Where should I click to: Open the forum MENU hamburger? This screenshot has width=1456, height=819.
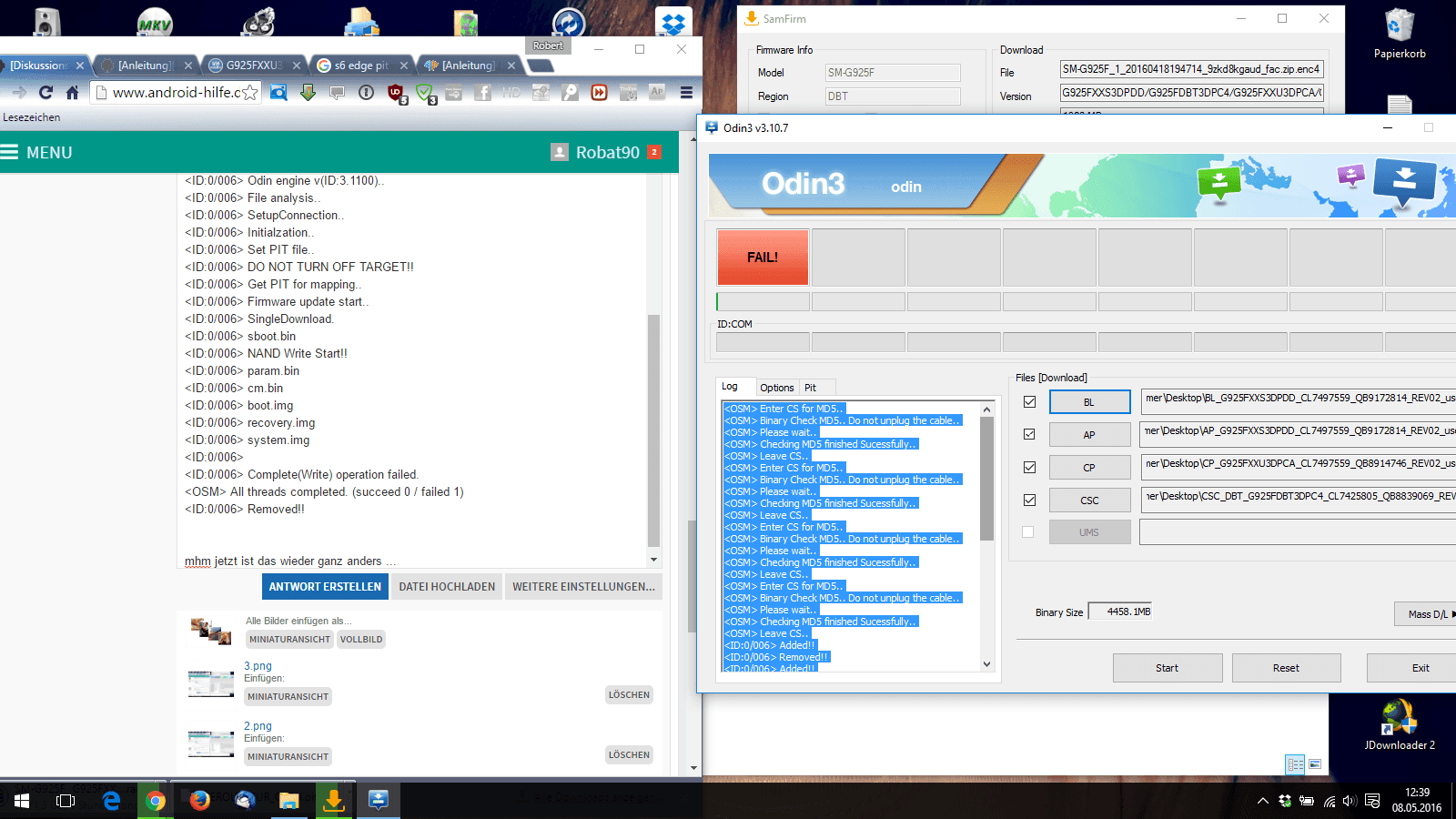click(x=9, y=152)
